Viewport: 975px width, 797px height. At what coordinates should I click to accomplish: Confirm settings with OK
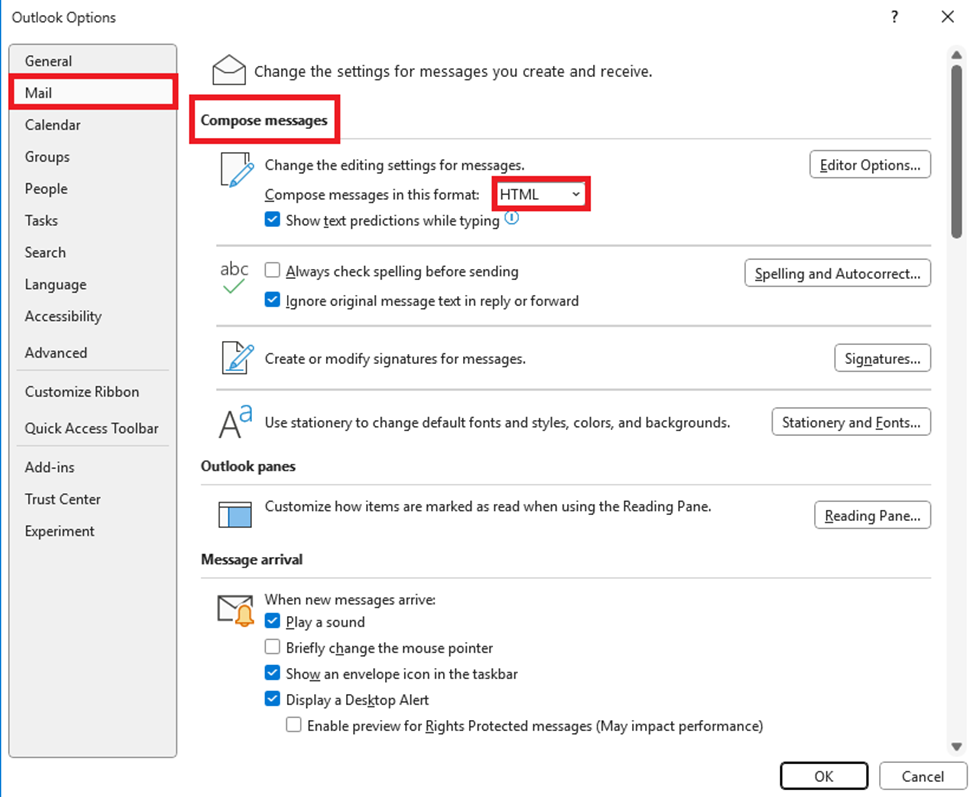point(823,776)
